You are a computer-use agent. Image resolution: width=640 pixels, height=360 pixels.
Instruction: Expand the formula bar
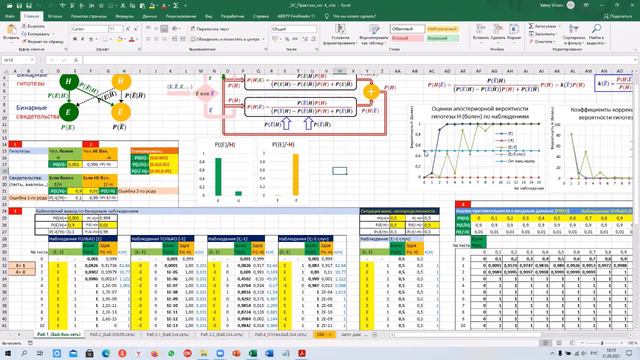(x=635, y=60)
